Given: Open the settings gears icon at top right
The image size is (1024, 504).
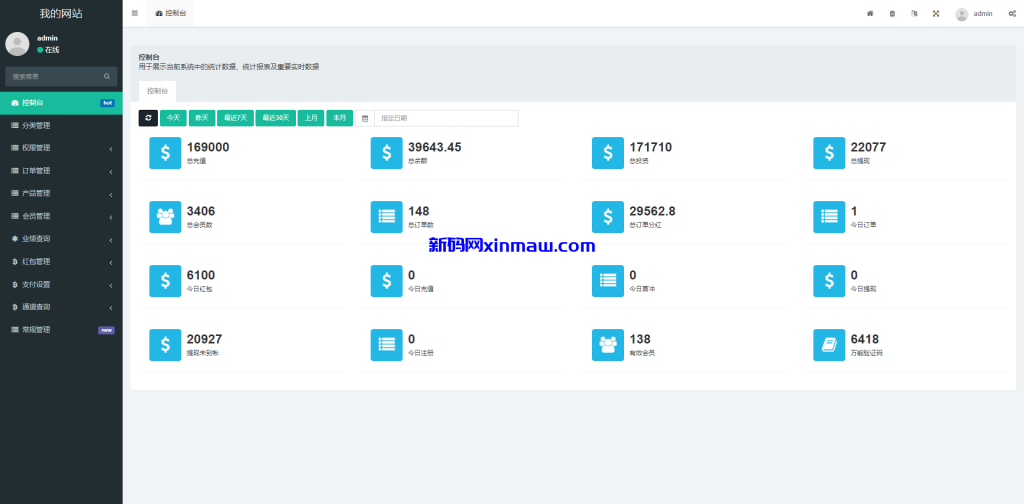Looking at the screenshot, I should click(x=1012, y=14).
